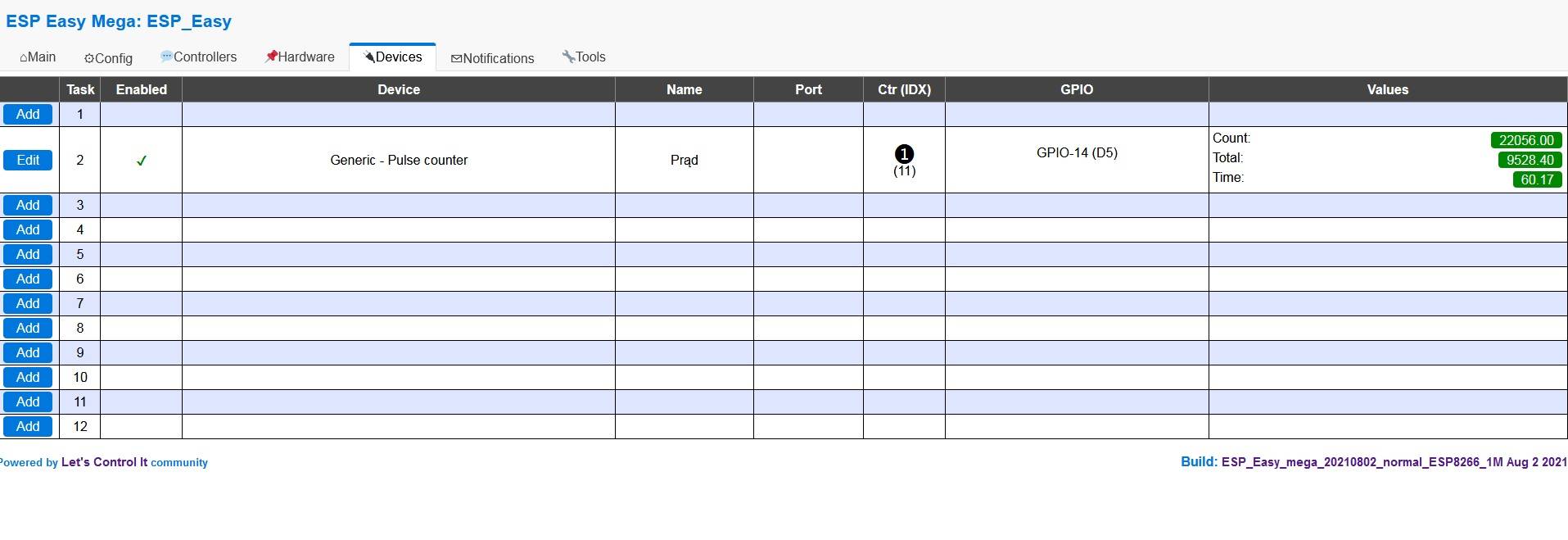Click the green Time value 60.17

(1537, 179)
